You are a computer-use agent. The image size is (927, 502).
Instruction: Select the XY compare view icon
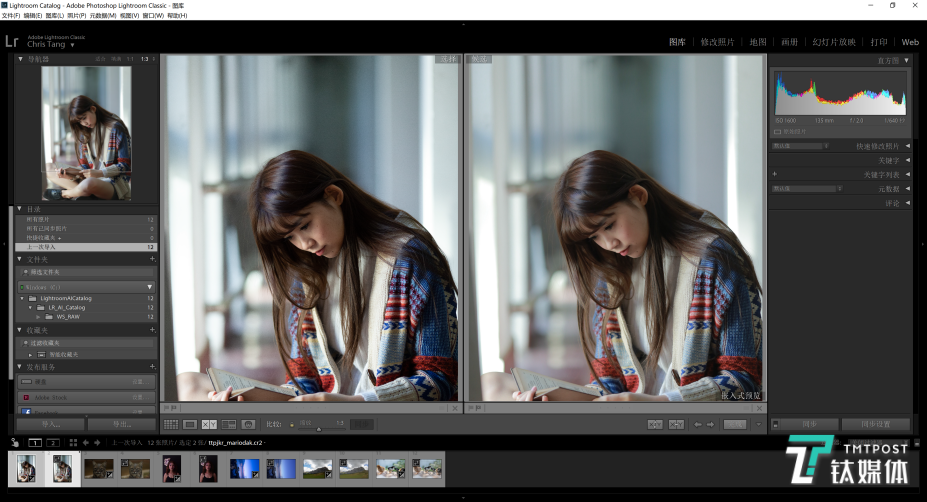point(209,425)
